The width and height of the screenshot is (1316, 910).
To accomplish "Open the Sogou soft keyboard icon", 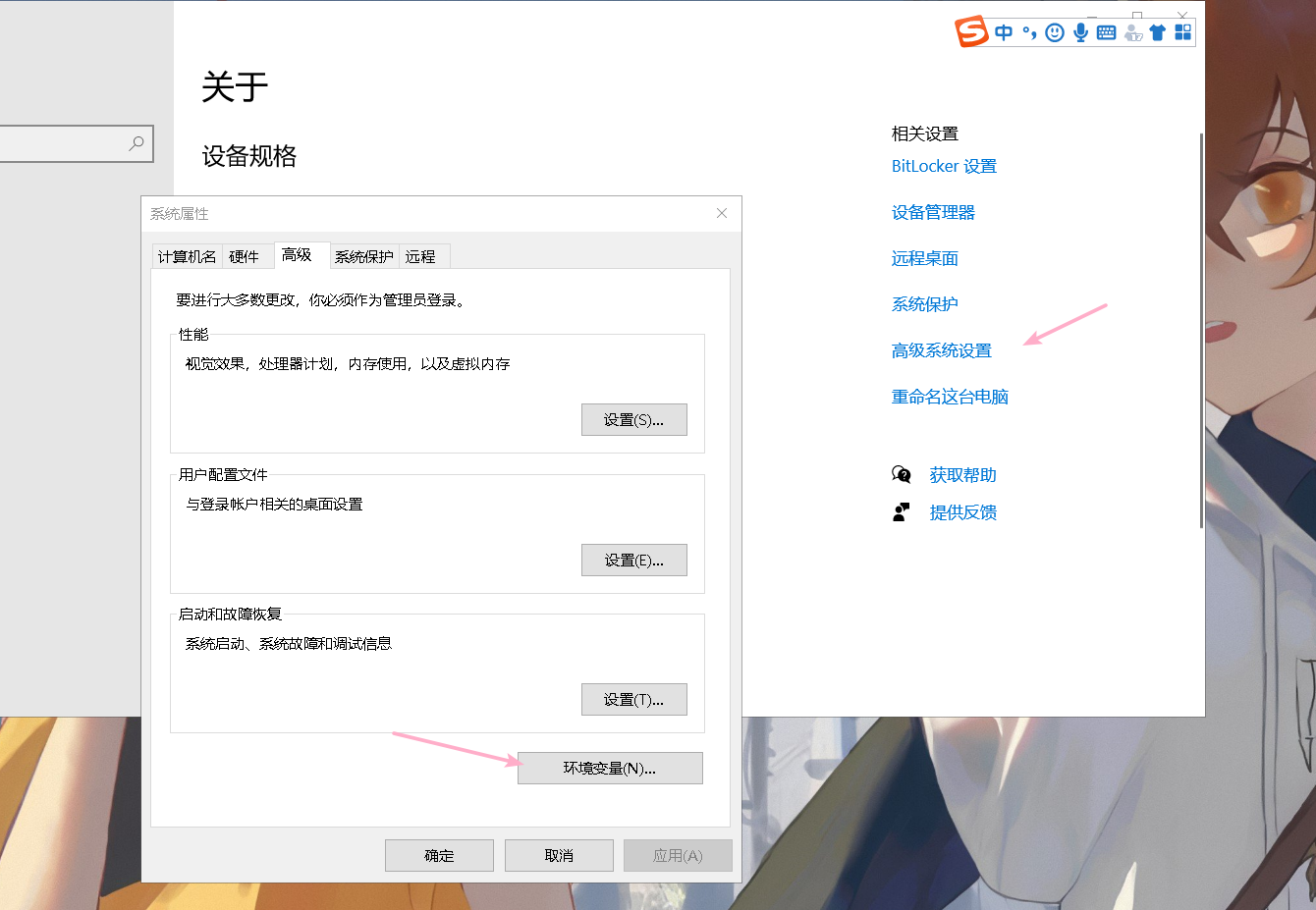I will [1106, 32].
